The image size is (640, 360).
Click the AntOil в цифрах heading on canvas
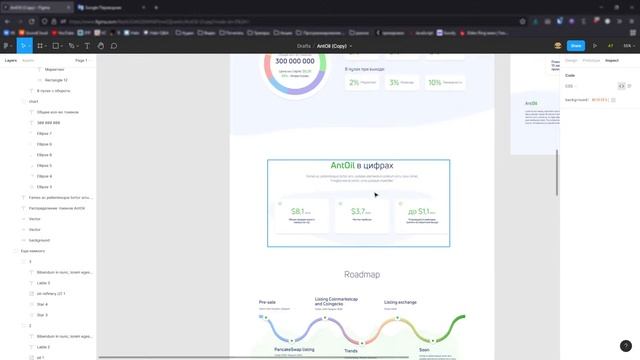(x=362, y=165)
